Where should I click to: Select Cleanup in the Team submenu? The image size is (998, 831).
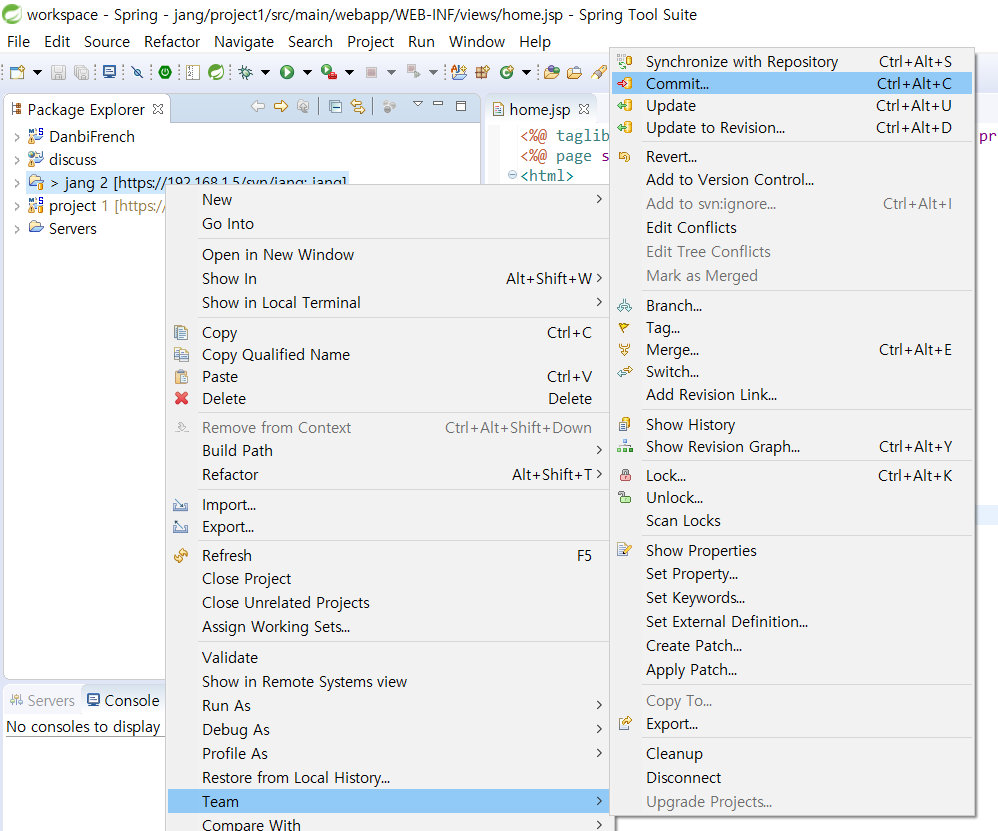point(792,753)
